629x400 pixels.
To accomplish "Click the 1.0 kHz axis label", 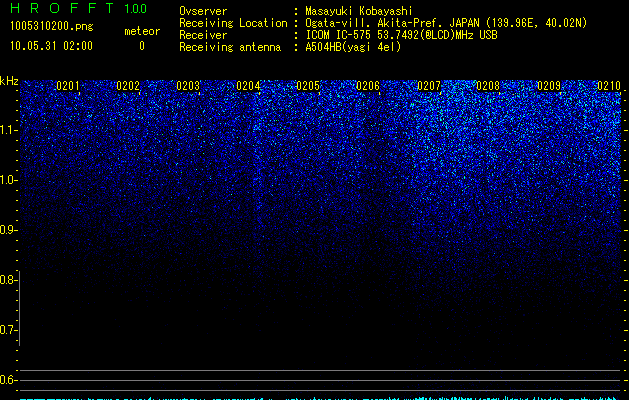I will click(9, 180).
